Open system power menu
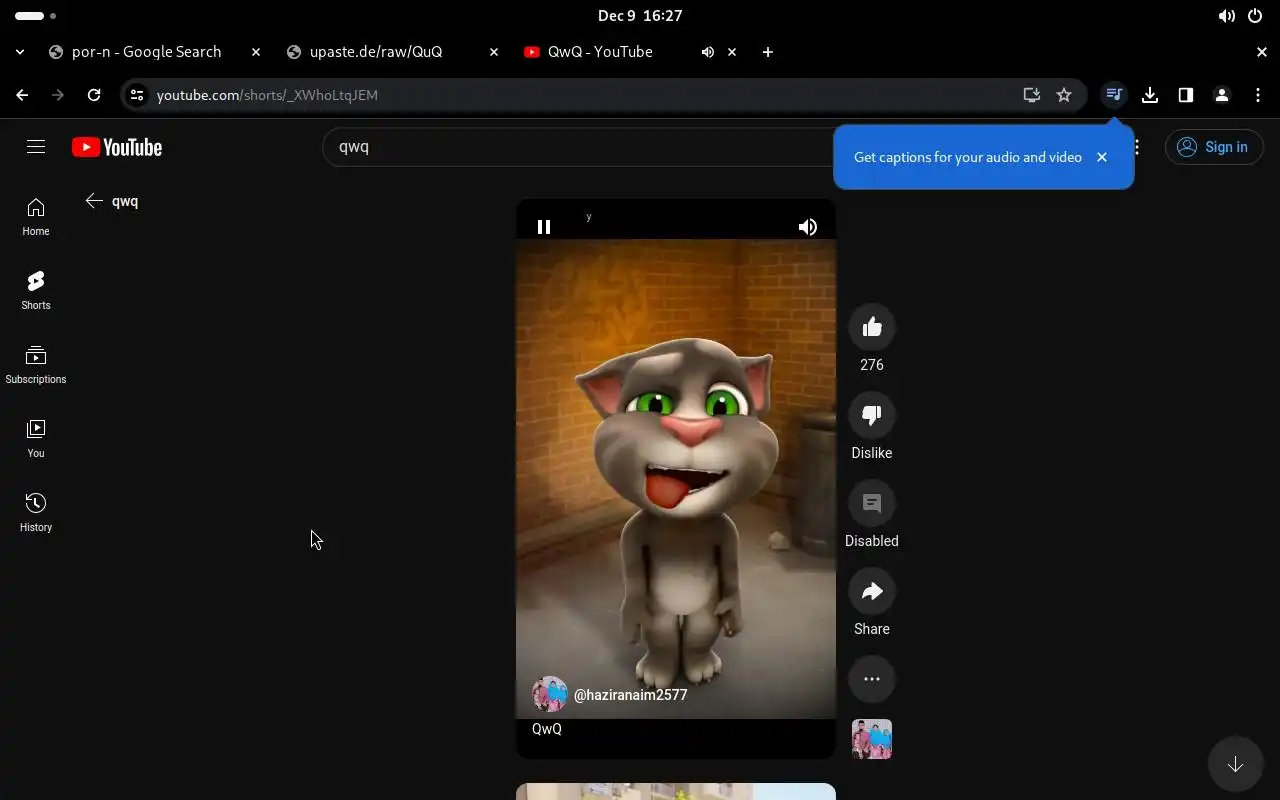Viewport: 1280px width, 800px height. coord(1255,16)
